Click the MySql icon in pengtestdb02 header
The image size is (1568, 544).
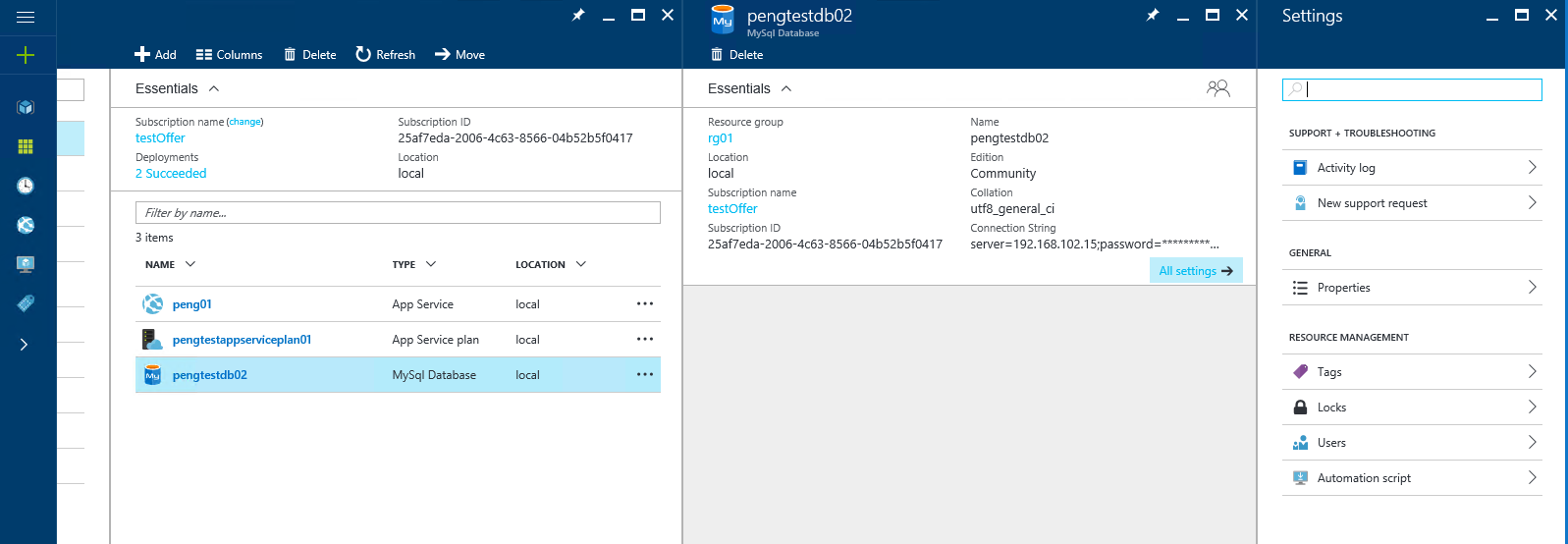tap(723, 19)
